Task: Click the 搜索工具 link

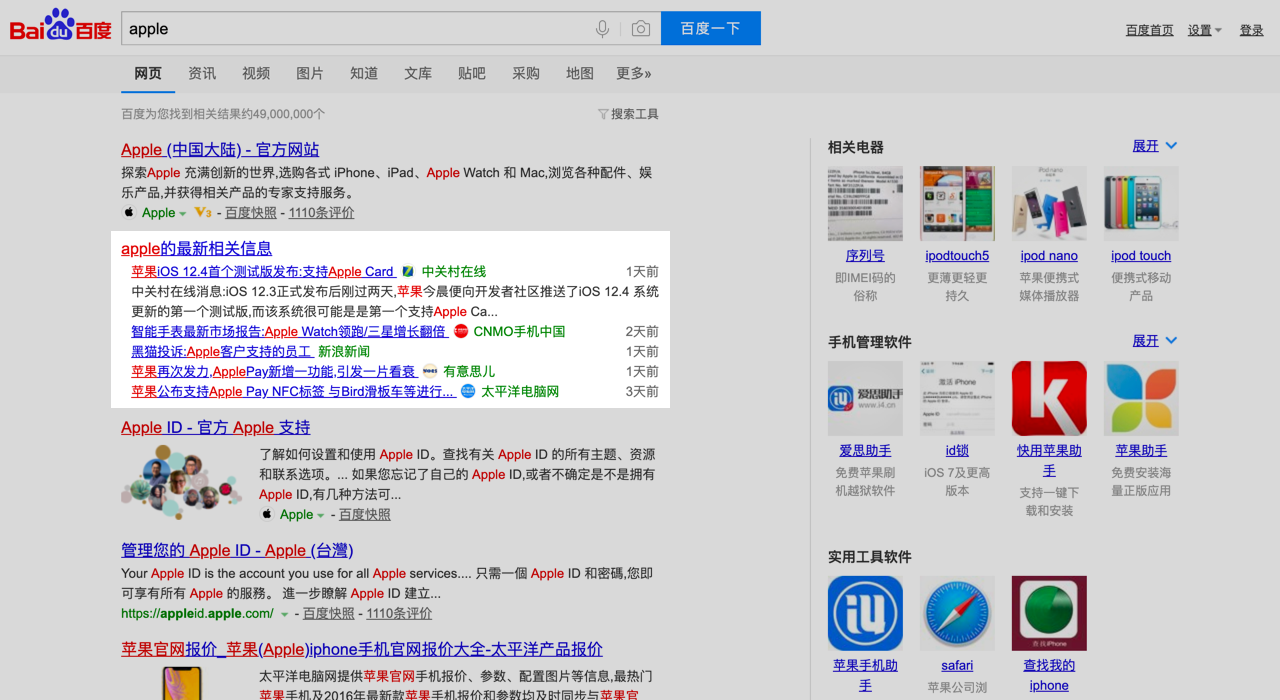Action: [x=635, y=114]
